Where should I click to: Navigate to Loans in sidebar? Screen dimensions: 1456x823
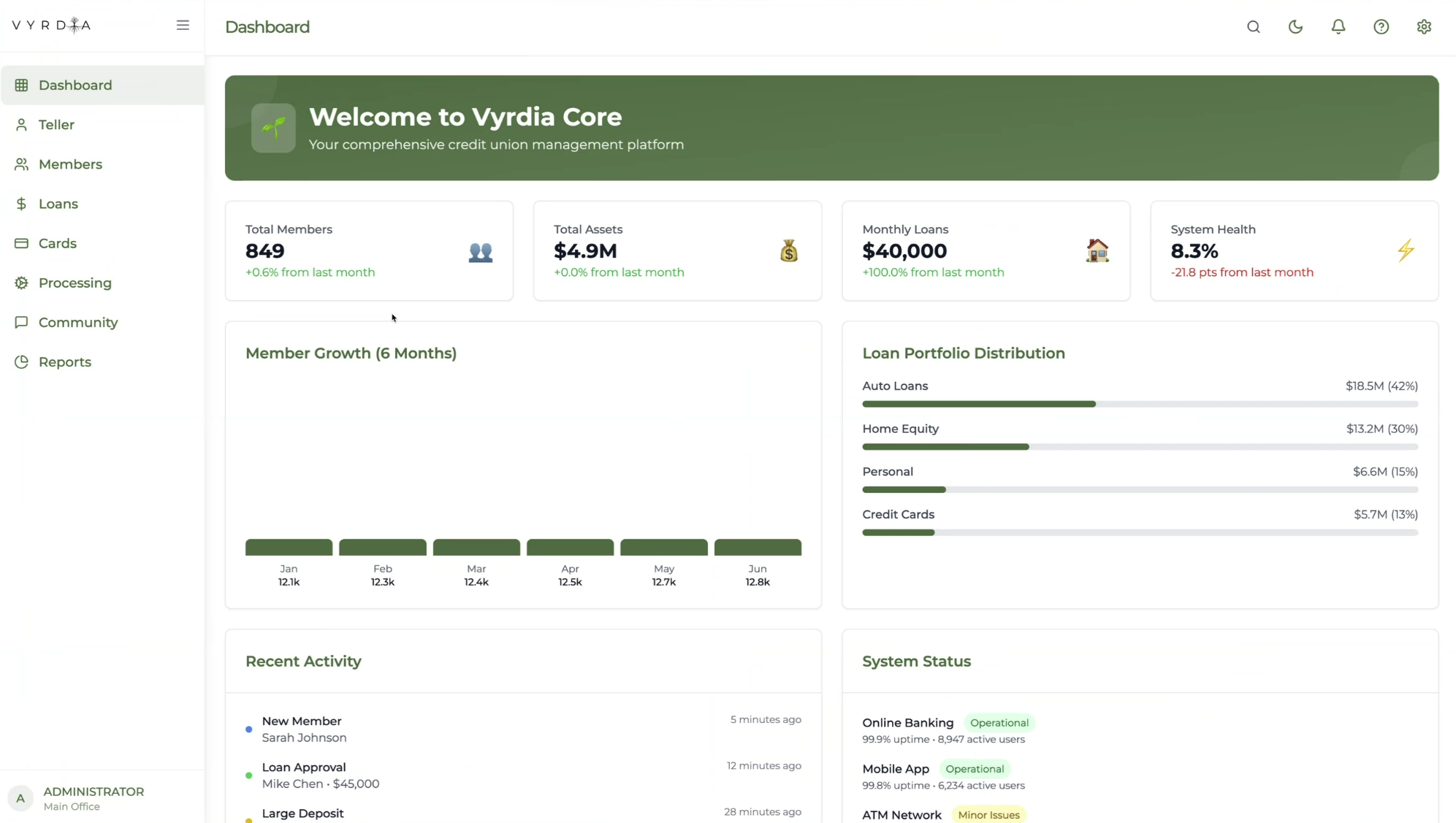[x=58, y=204]
